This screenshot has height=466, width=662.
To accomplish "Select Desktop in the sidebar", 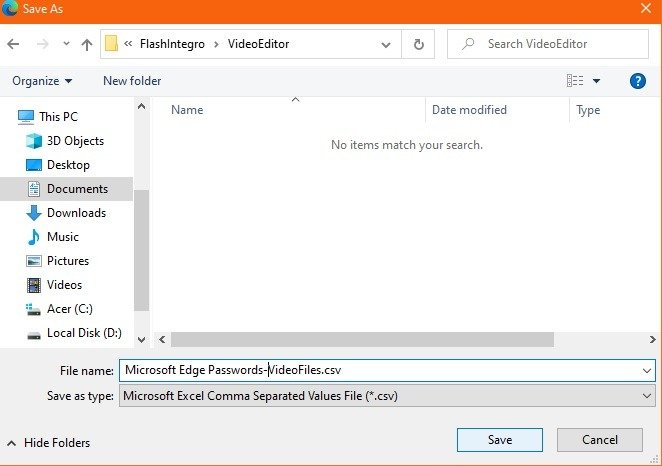I will 68,165.
